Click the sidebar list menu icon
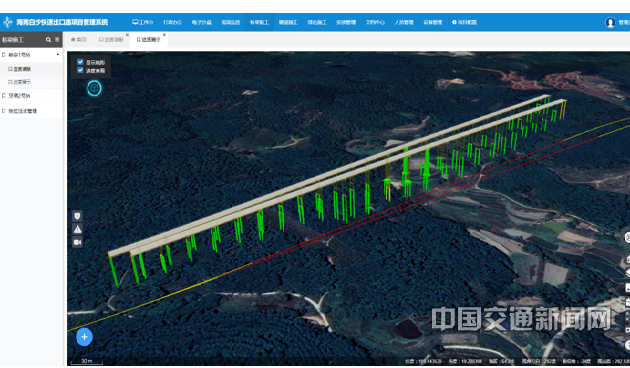Image resolution: width=630 pixels, height=368 pixels. (x=57, y=40)
